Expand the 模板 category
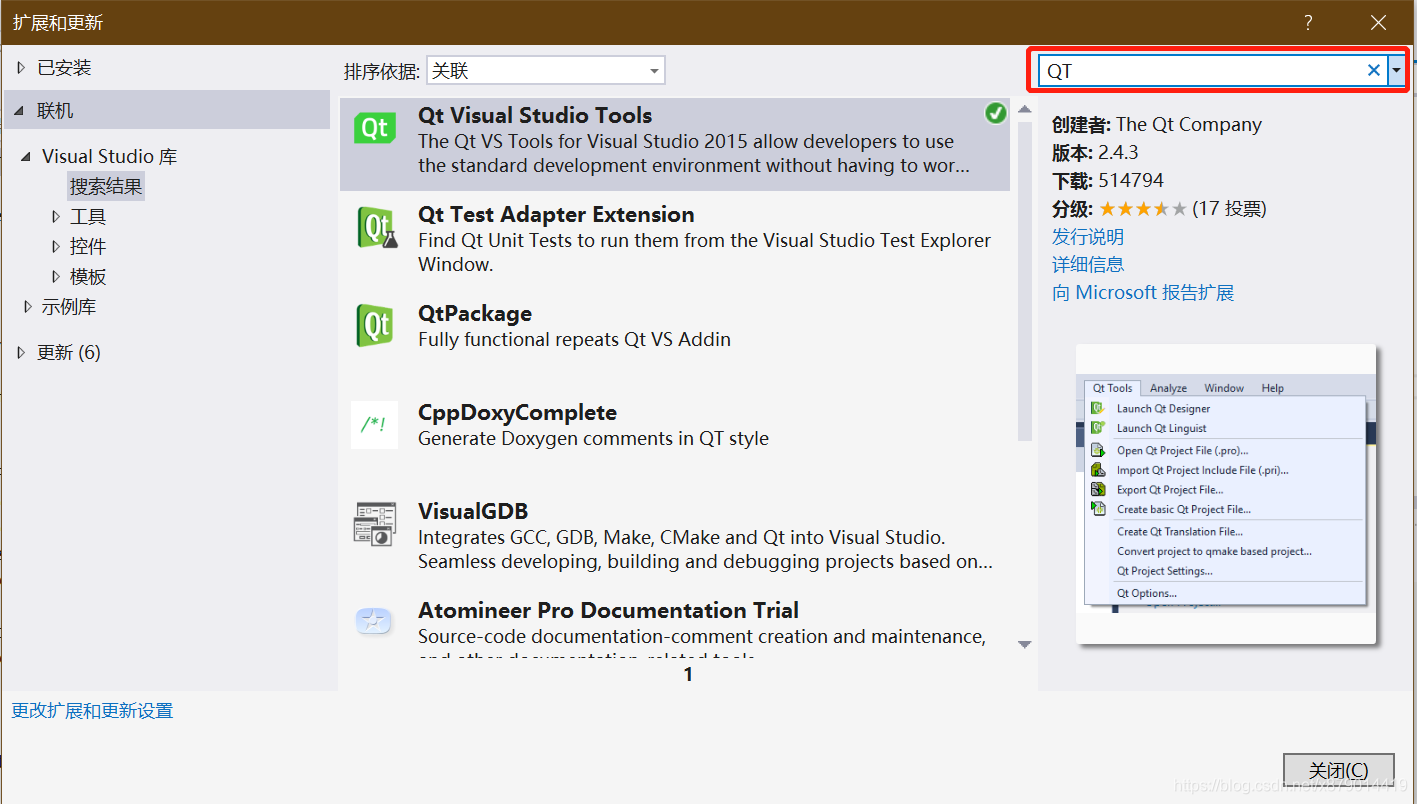 click(x=56, y=276)
